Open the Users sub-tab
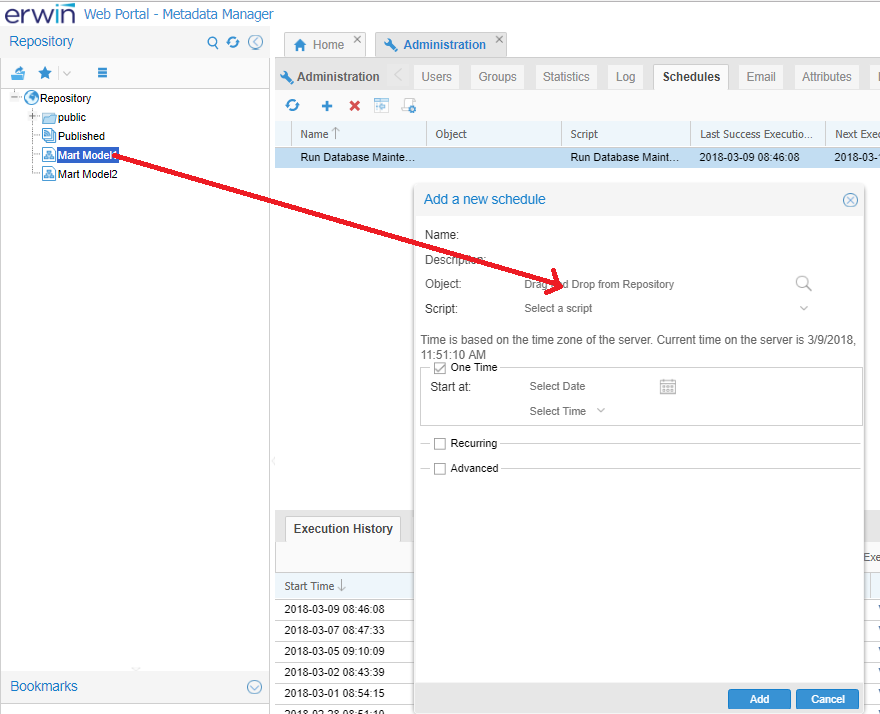 pos(437,77)
